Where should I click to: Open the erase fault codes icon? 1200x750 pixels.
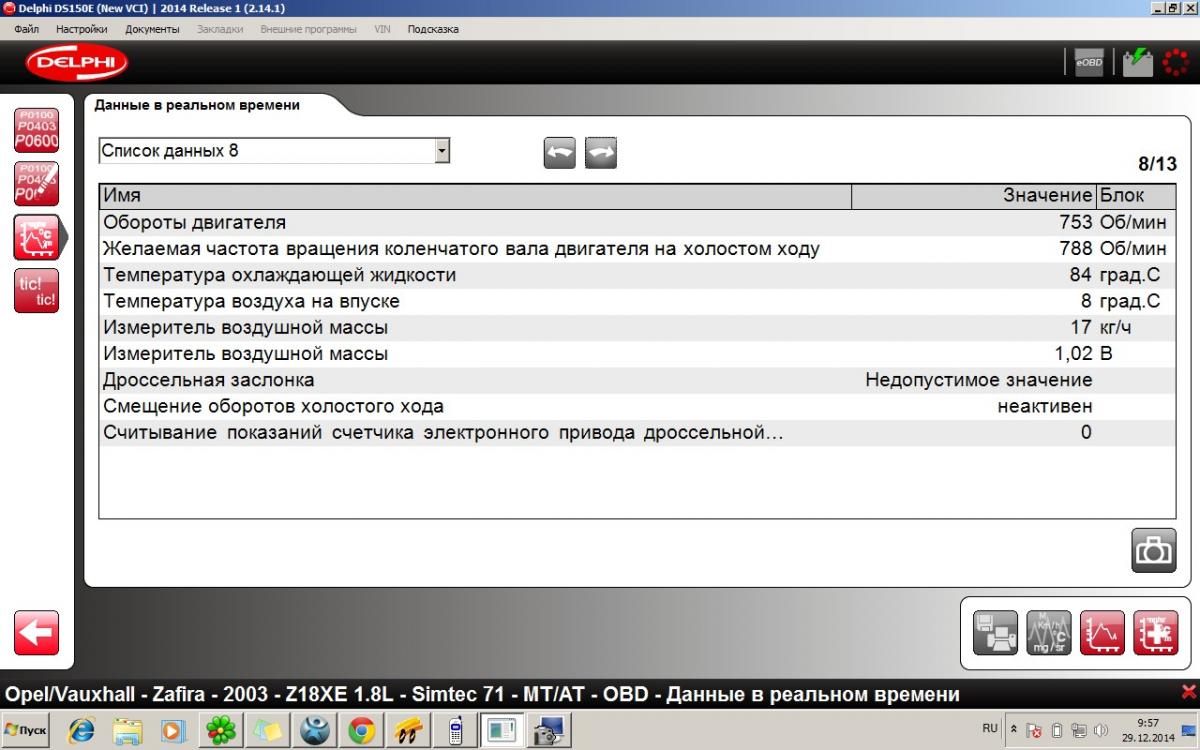(x=36, y=184)
